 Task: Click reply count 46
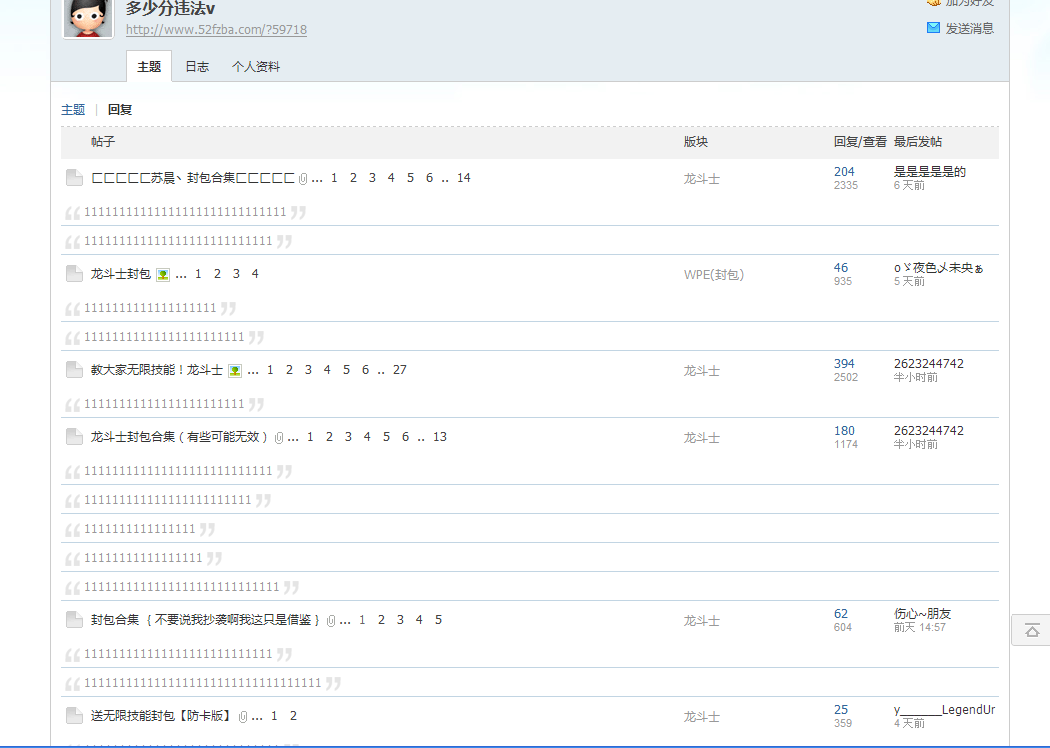click(x=841, y=267)
